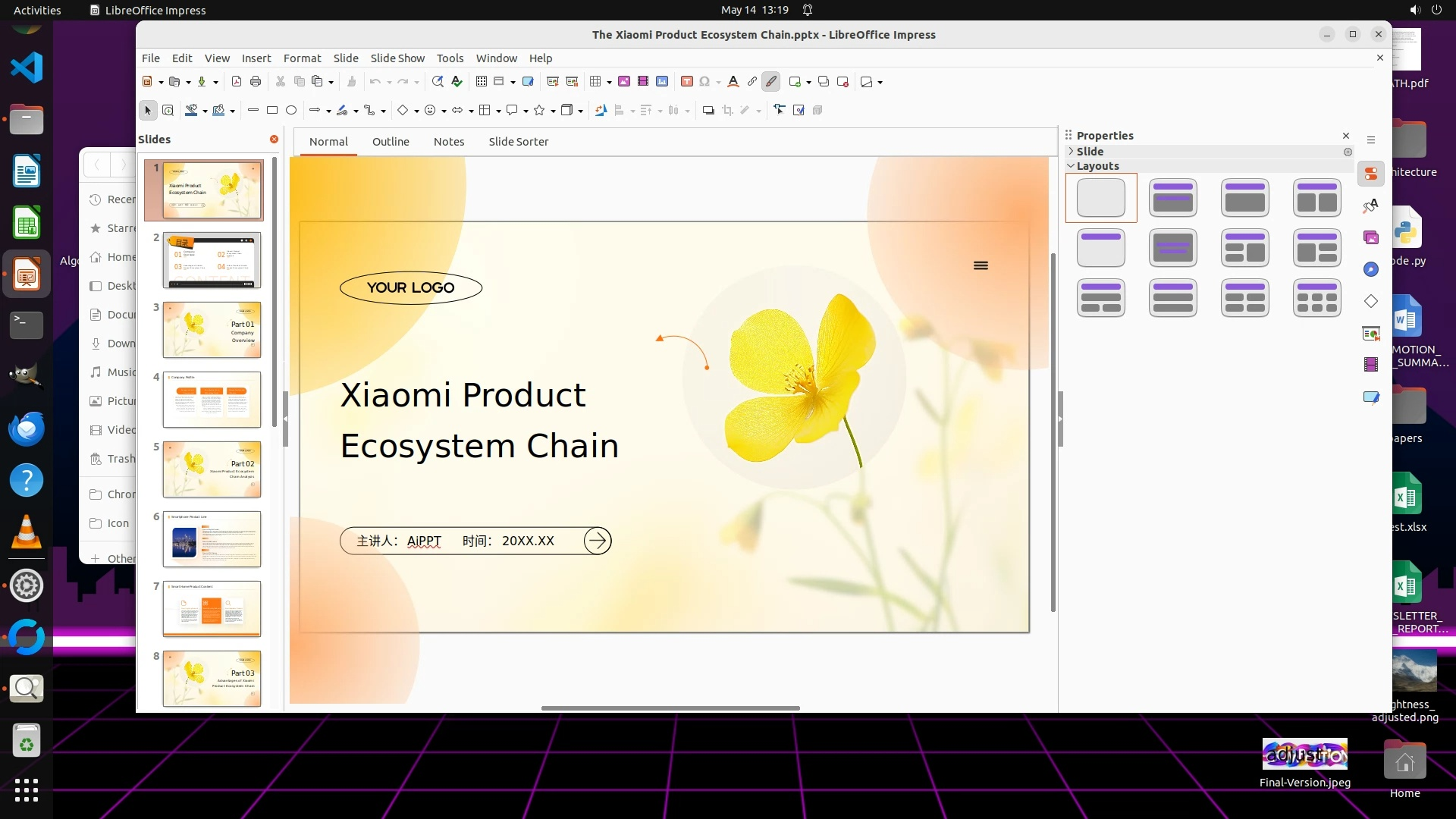Select the rectangle drawing tool

(x=272, y=111)
